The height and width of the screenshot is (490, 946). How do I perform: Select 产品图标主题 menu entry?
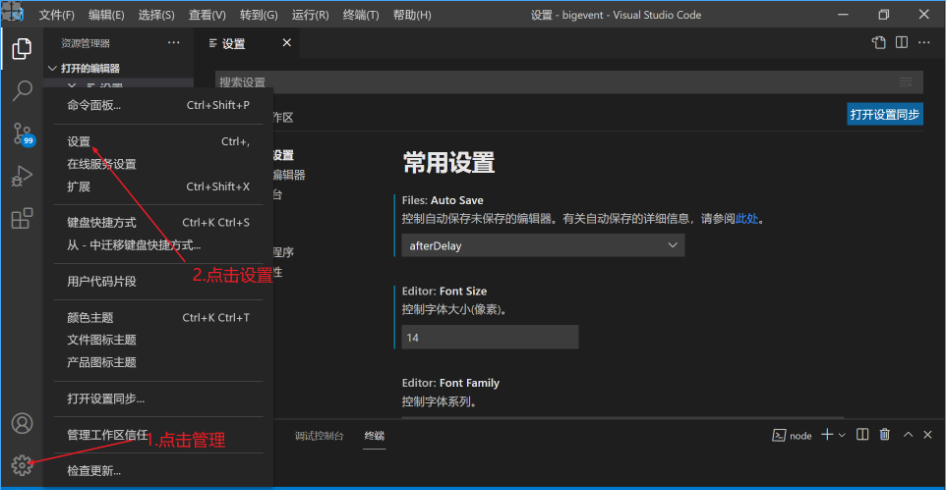pyautogui.click(x=158, y=362)
